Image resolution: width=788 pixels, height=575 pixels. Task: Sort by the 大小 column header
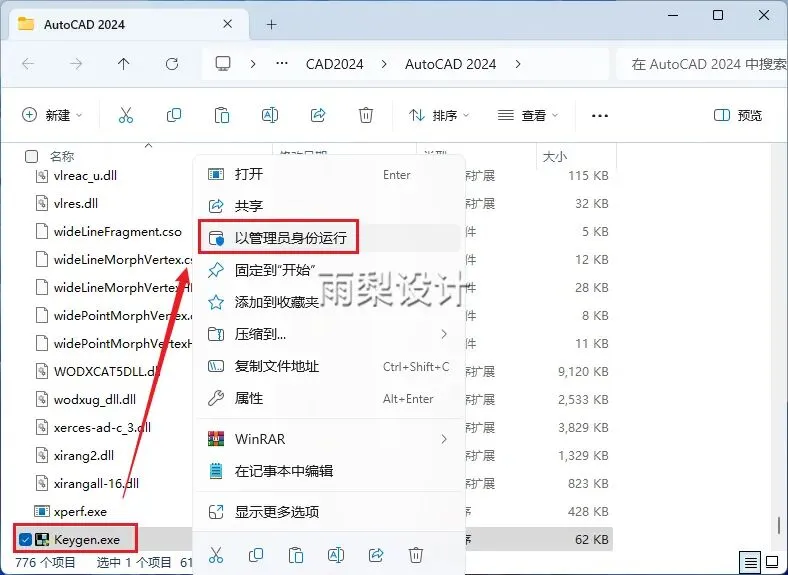555,157
